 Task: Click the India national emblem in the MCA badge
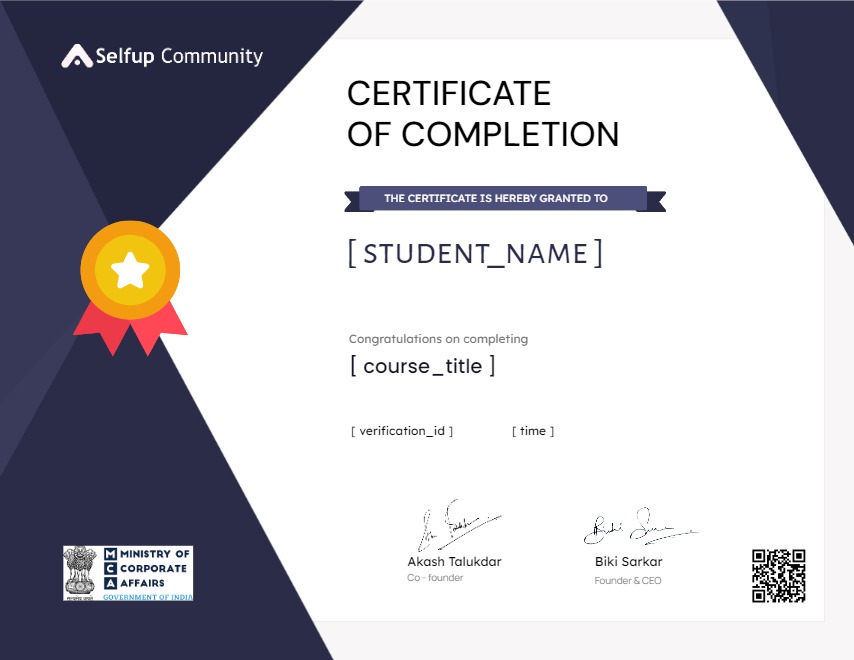pos(81,573)
